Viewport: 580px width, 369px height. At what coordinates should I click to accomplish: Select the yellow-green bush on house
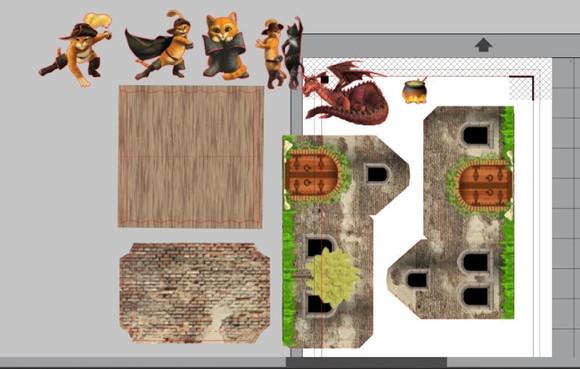tap(333, 277)
